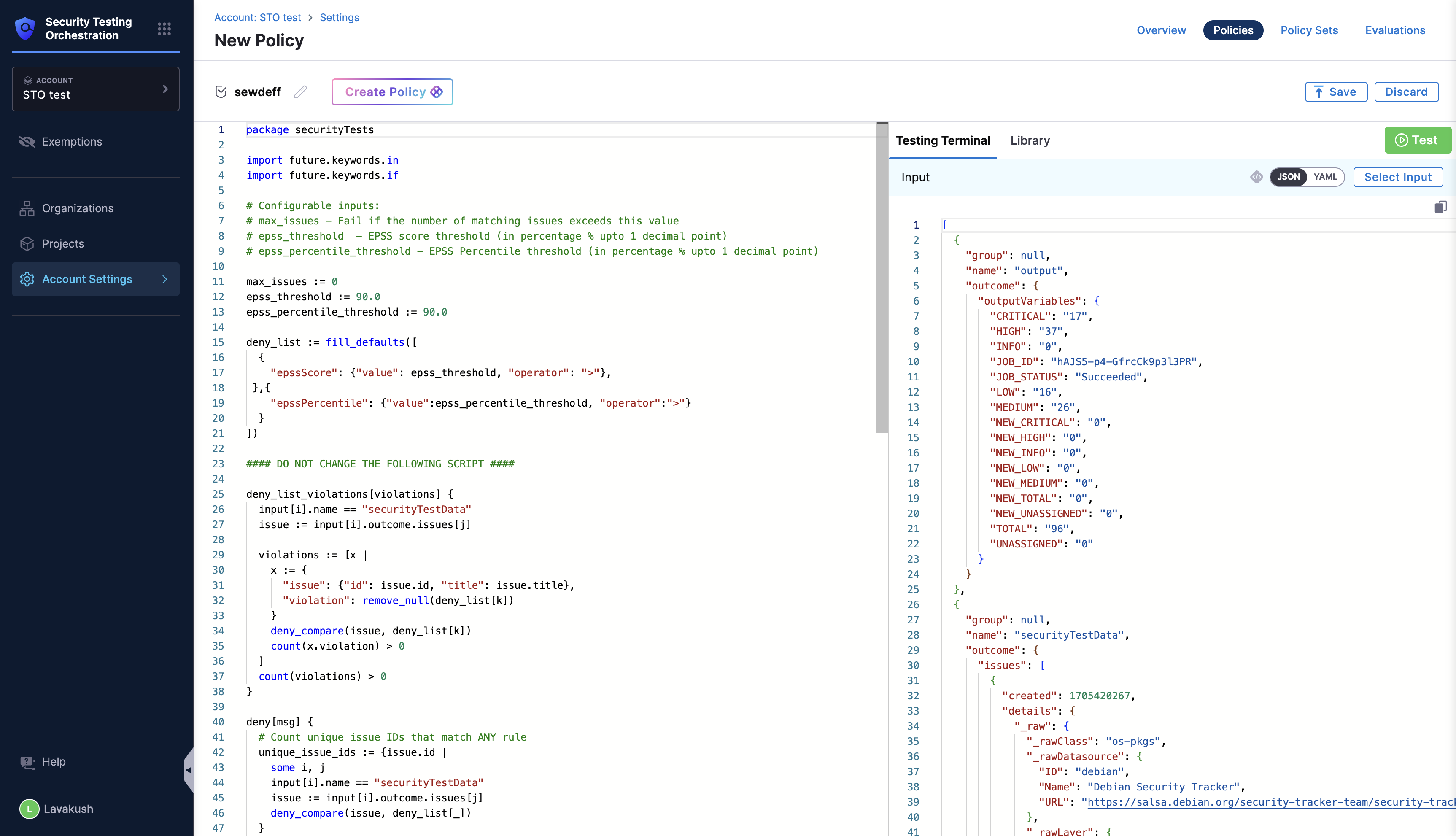Switch the input format to JSON
Screen dimensions: 1456x836
tap(1289, 177)
